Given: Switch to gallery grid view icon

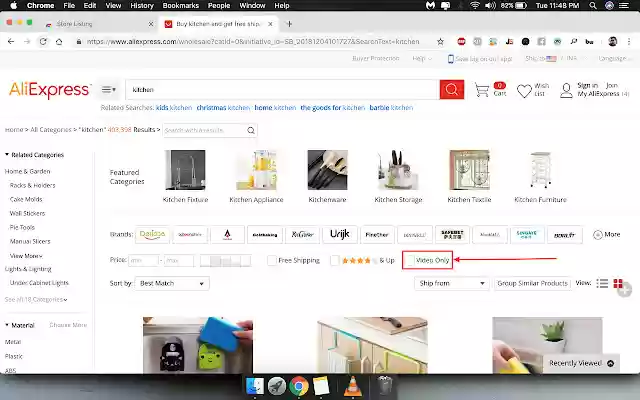Looking at the screenshot, I should (x=618, y=283).
